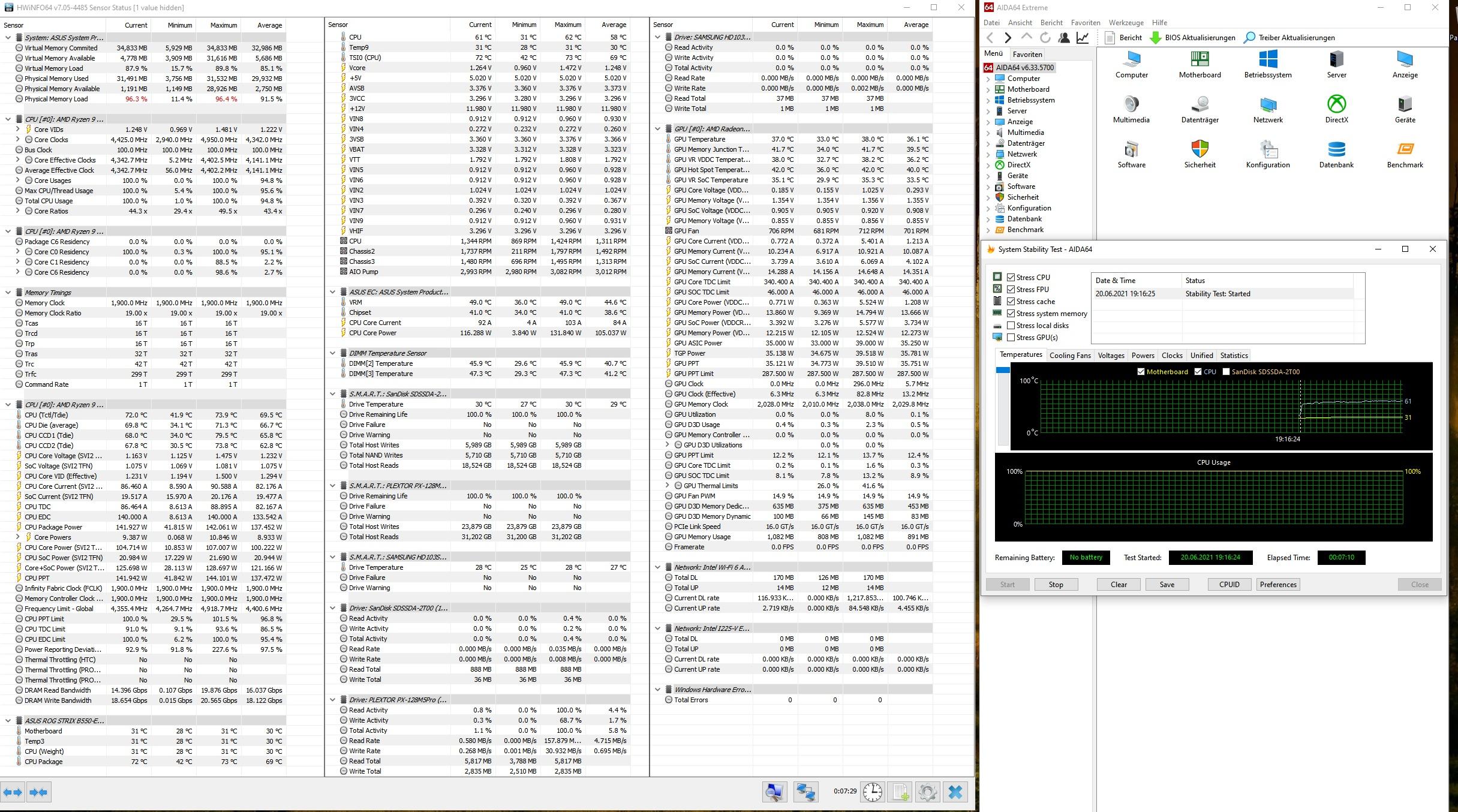Expand Computer node in AIDA64 tree
The image size is (1458, 812).
[988, 79]
